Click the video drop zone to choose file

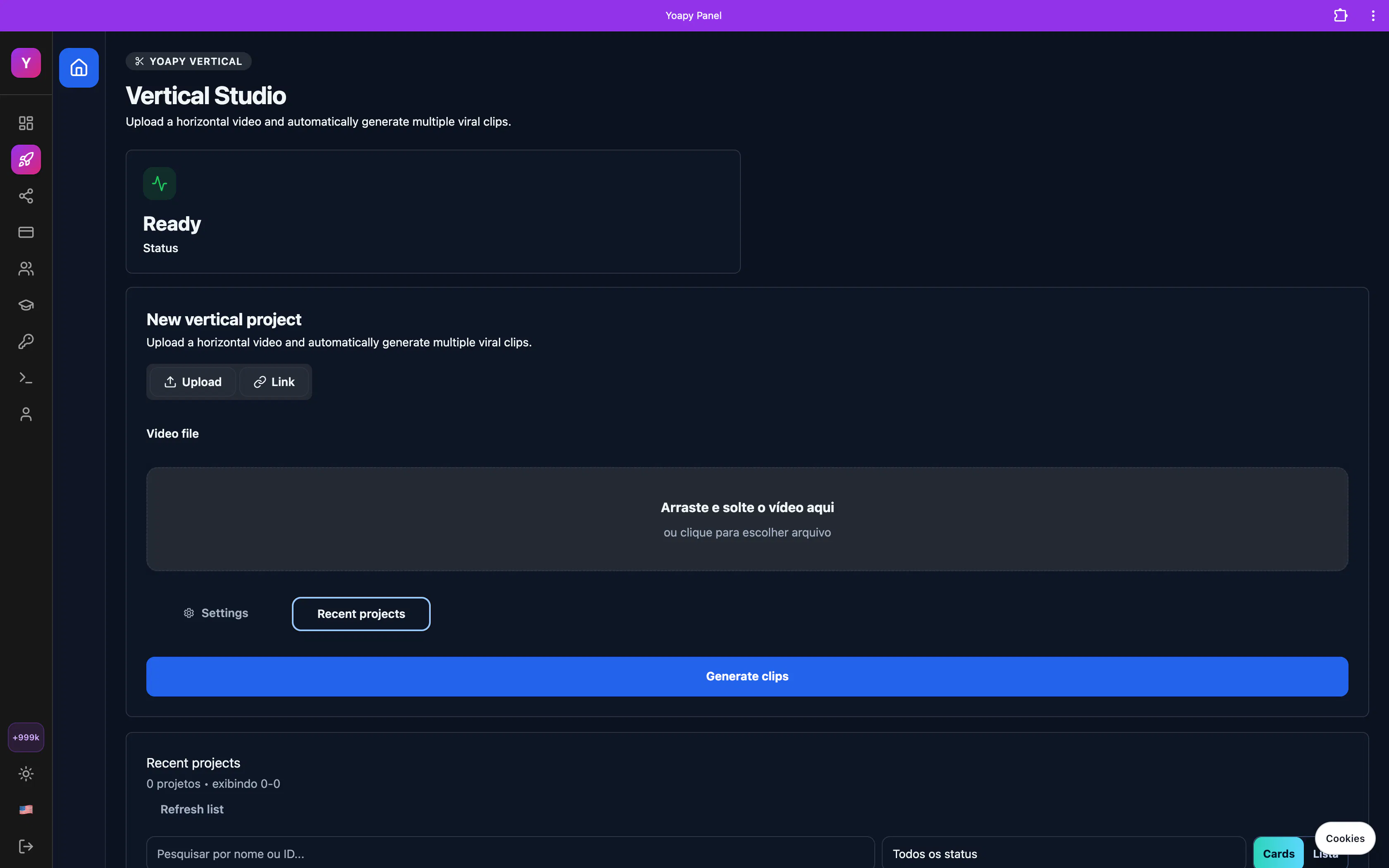[x=747, y=519]
